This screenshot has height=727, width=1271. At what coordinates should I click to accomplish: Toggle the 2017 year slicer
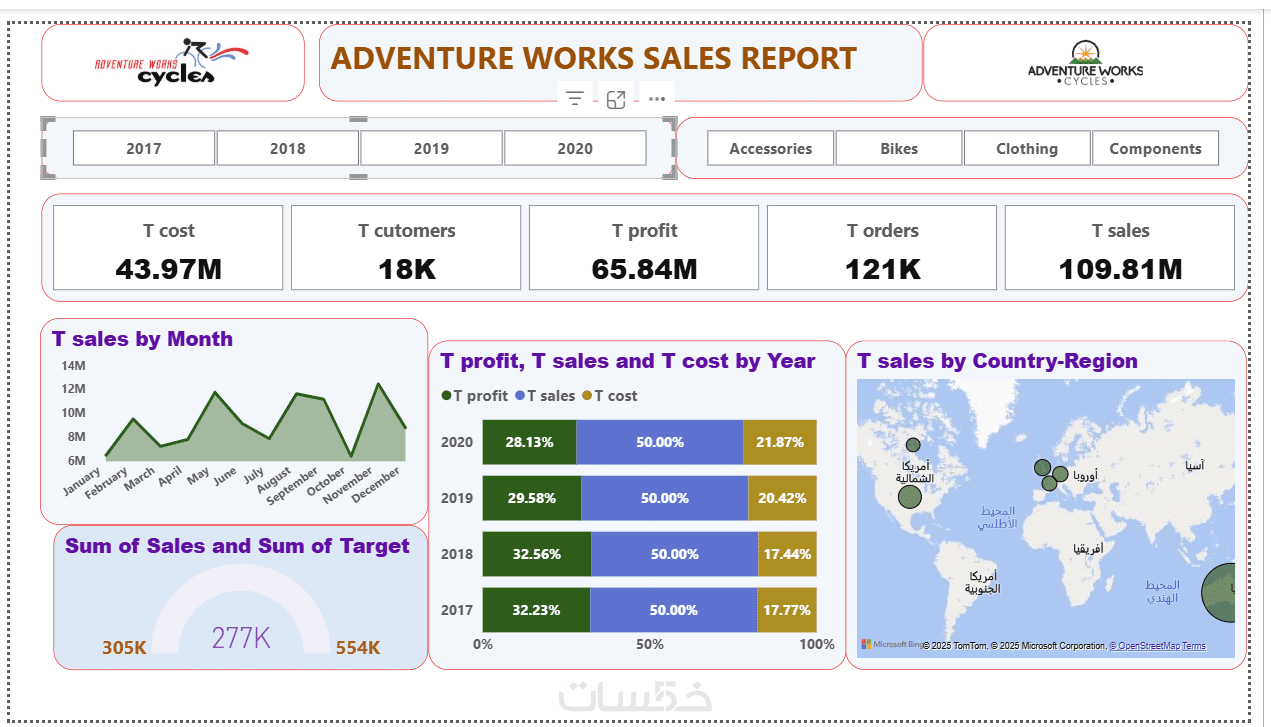[x=144, y=148]
